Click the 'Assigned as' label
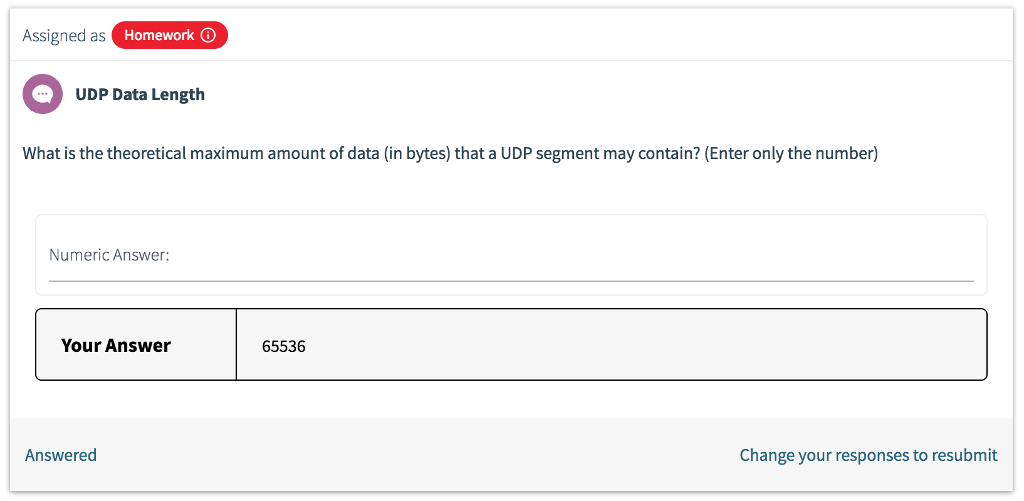The width and height of the screenshot is (1024, 501). pyautogui.click(x=64, y=35)
